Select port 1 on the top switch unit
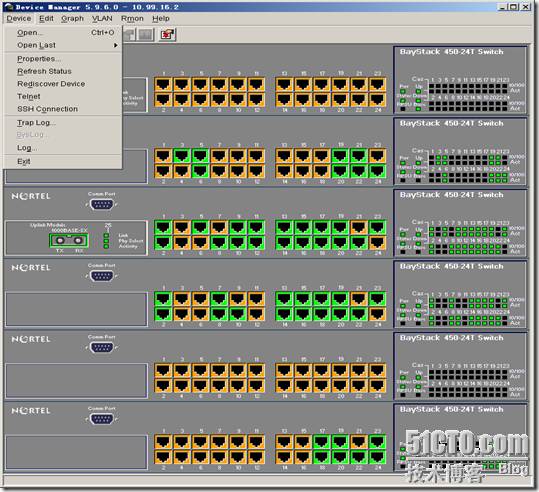Viewport: 539px width, 492px height. [x=163, y=84]
